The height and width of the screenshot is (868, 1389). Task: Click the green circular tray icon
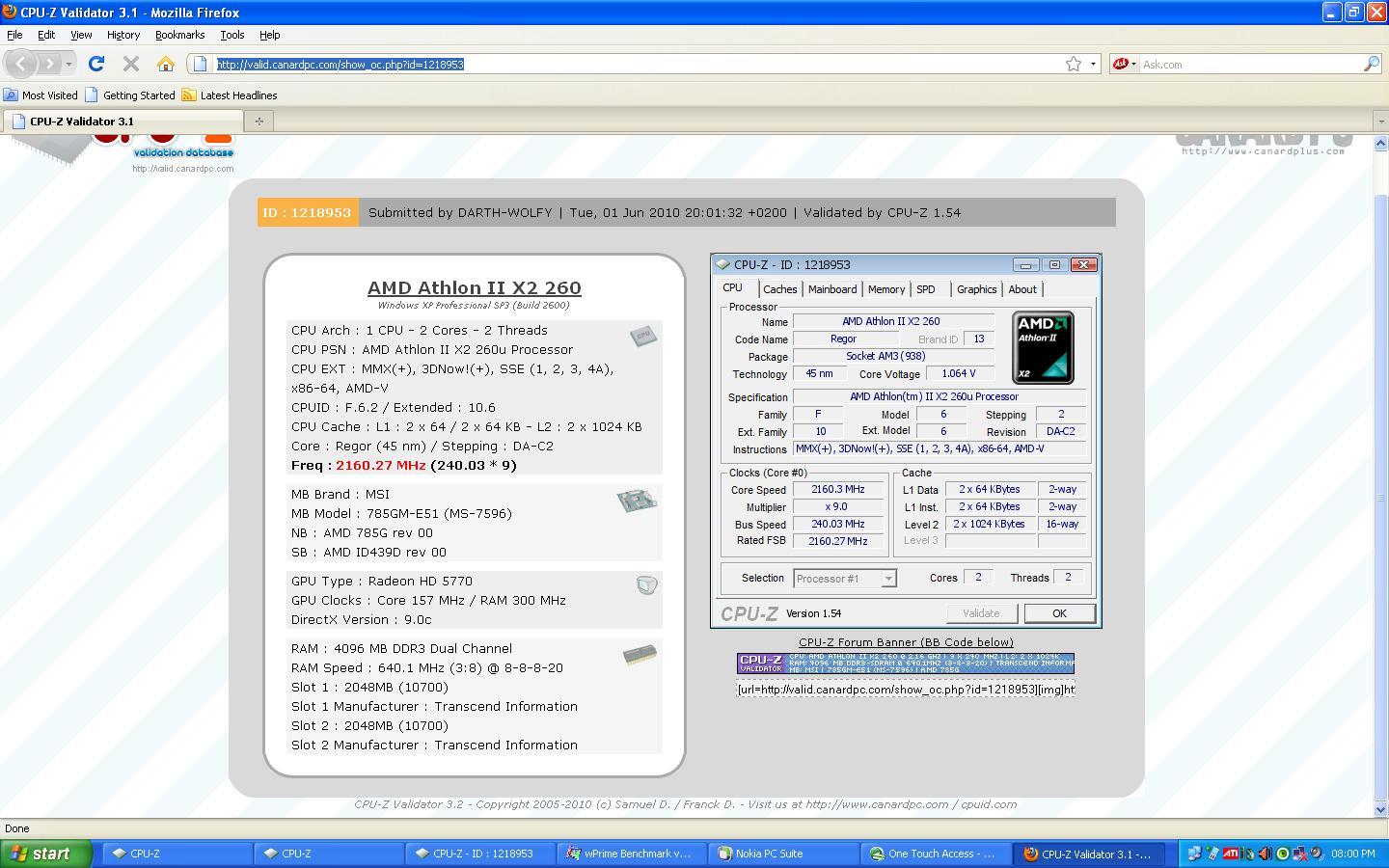coord(1283,854)
